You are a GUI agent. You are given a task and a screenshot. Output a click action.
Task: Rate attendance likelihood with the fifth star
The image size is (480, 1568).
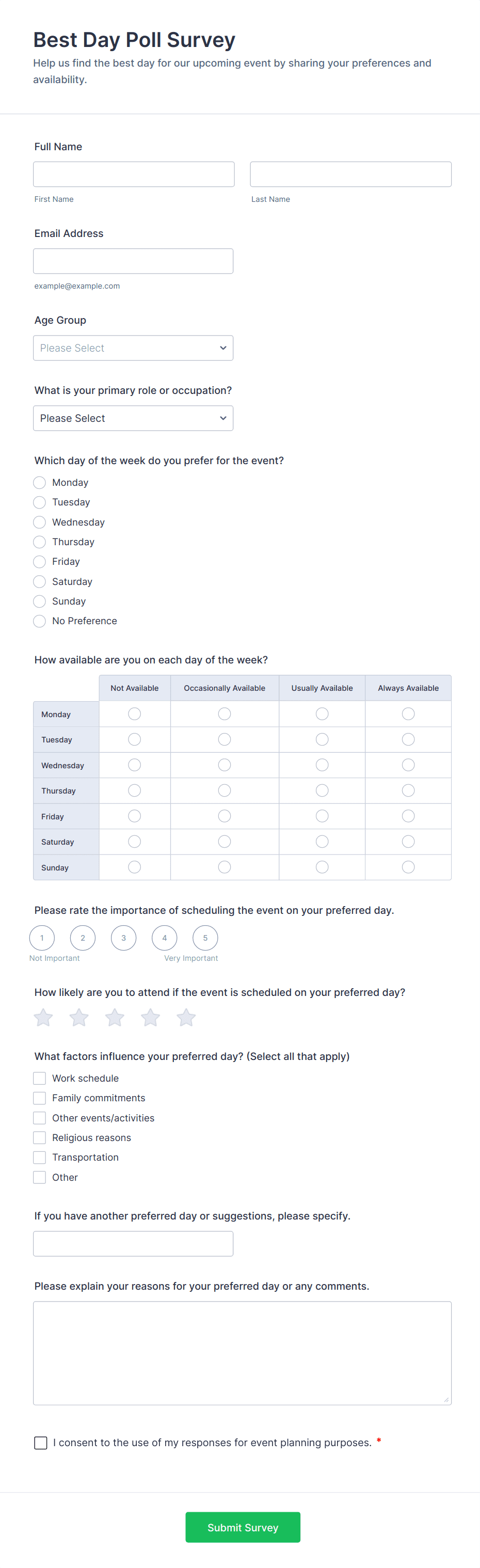tap(186, 1018)
